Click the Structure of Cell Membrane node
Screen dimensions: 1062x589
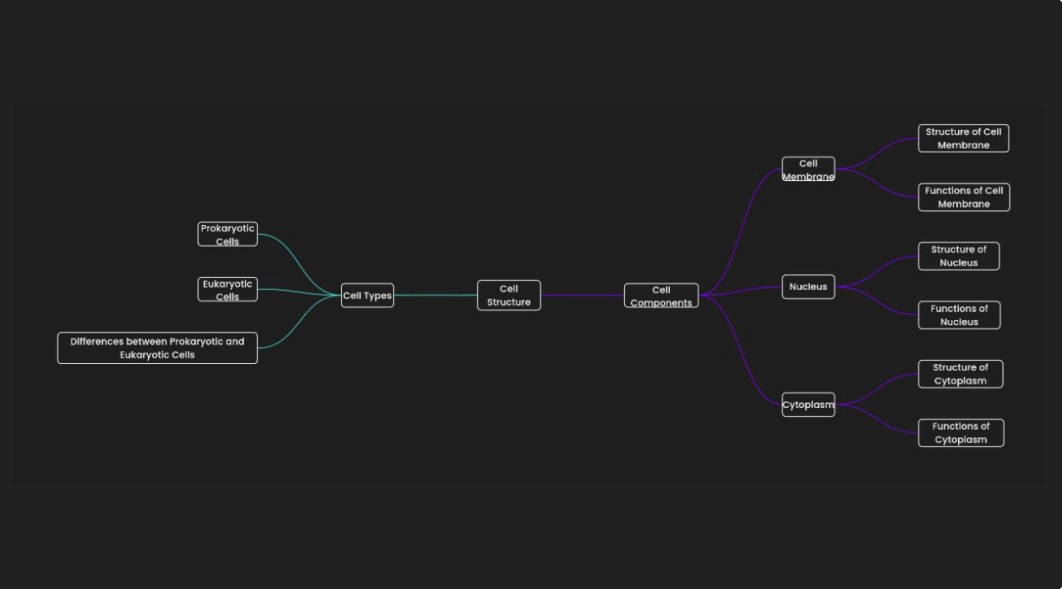click(x=963, y=137)
